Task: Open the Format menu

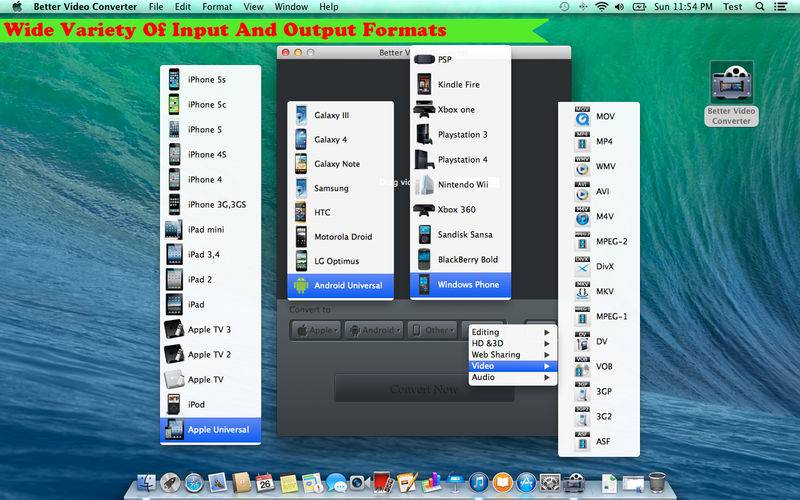Action: [217, 7]
